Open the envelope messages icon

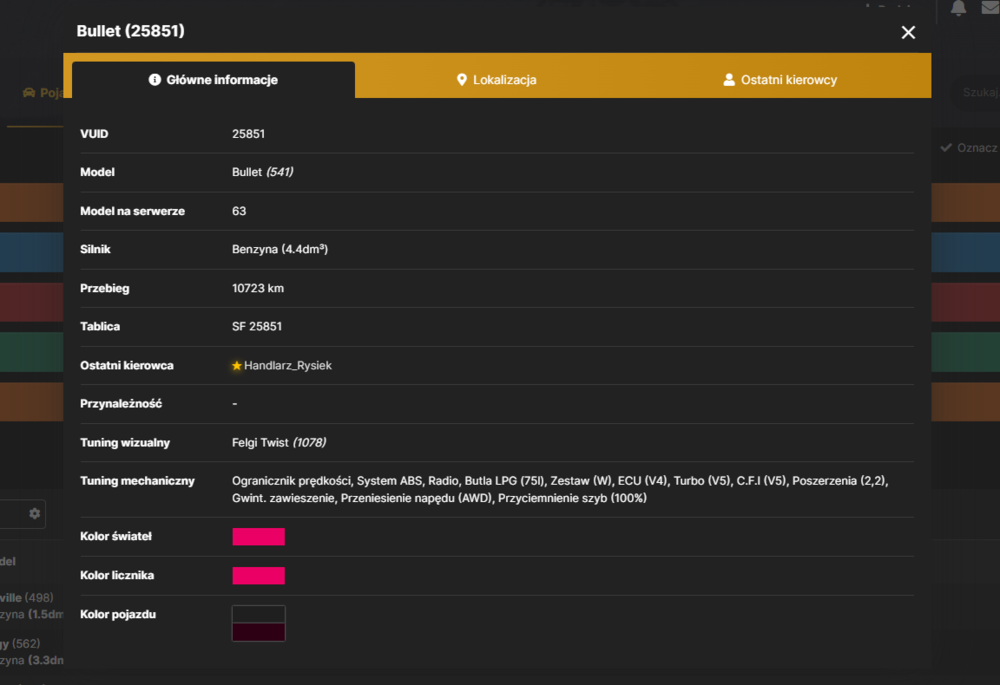click(x=990, y=8)
